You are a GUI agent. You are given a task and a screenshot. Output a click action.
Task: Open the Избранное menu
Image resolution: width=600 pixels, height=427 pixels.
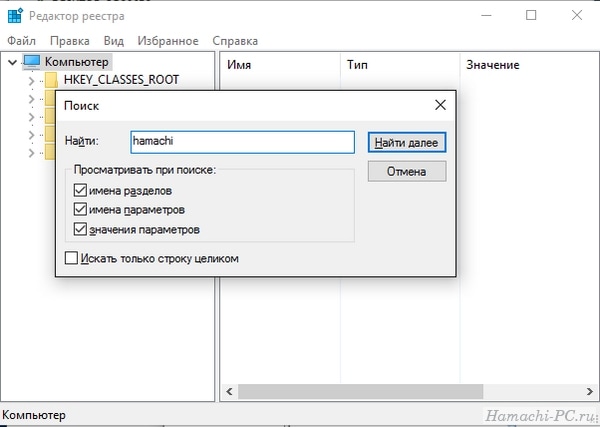(168, 41)
